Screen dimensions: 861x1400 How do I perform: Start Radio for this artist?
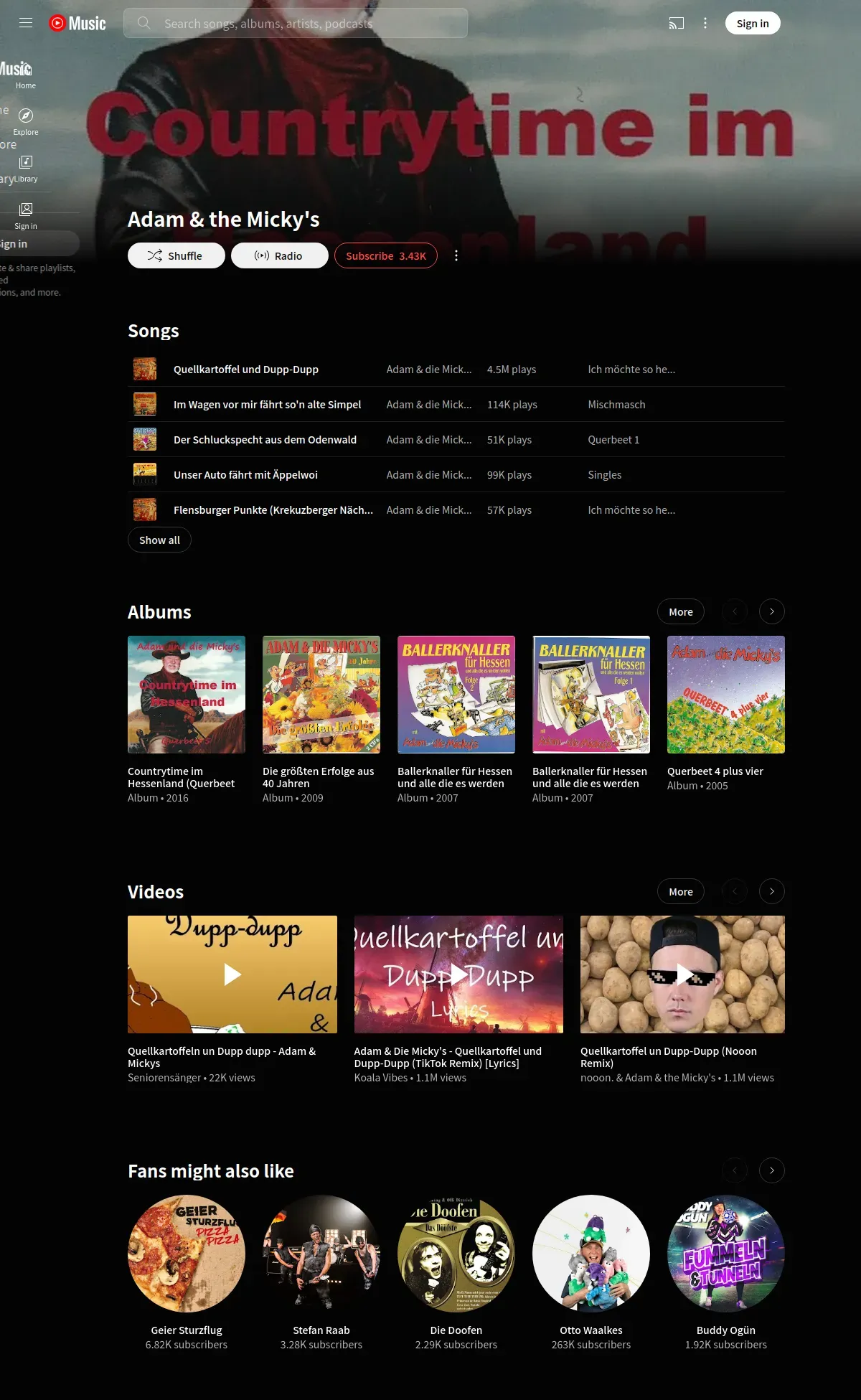(280, 255)
